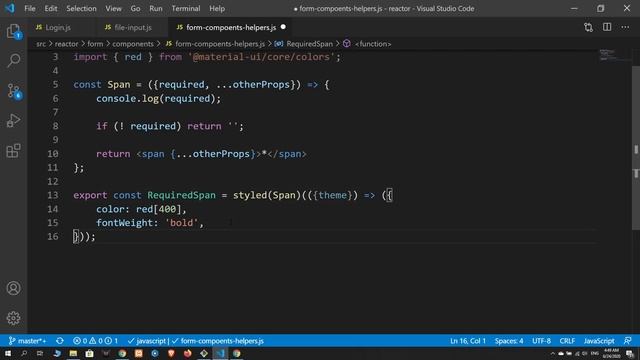640x360 pixels.
Task: Split the editor to the right
Action: [607, 27]
